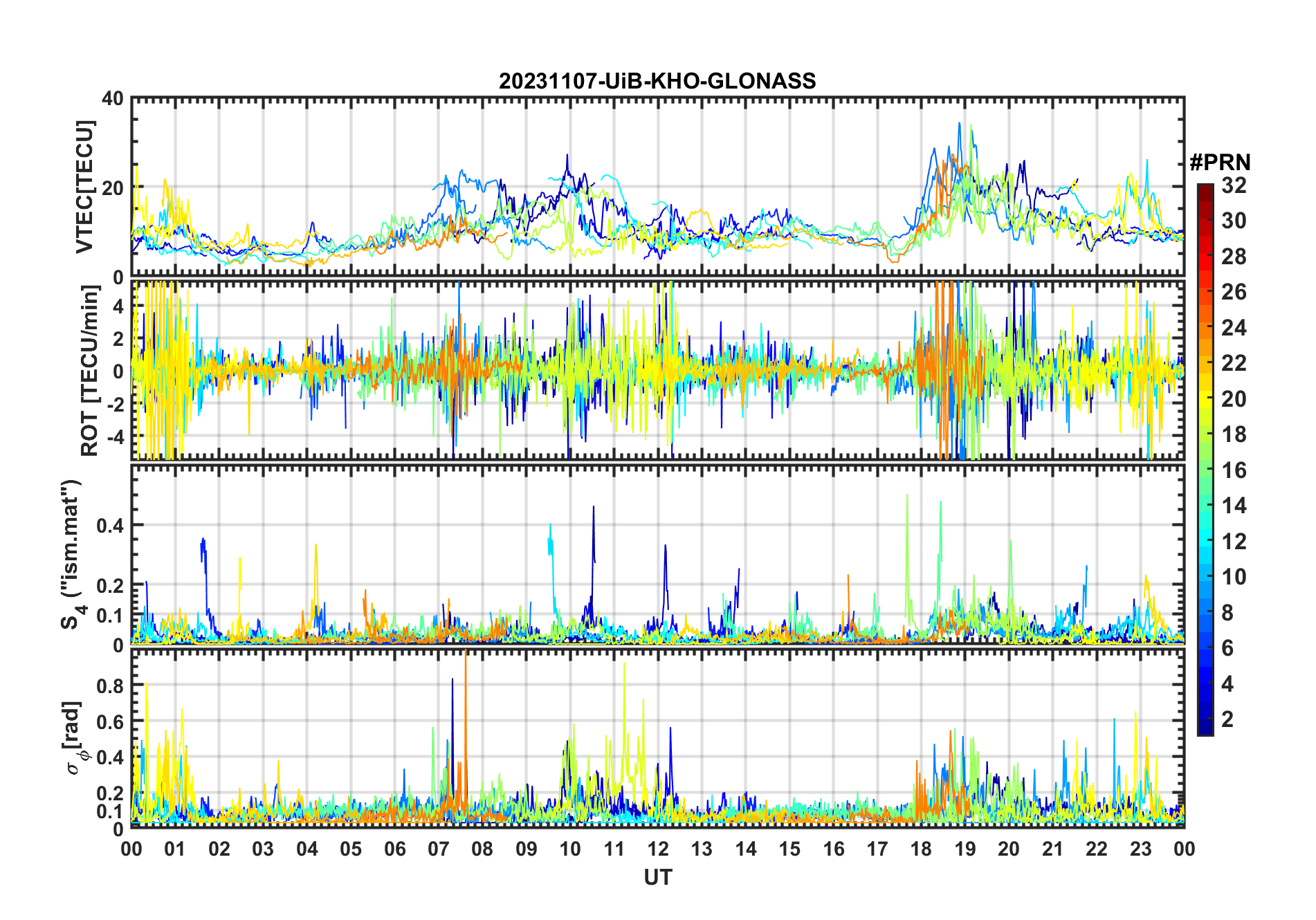Image resolution: width=1316 pixels, height=920 pixels.
Task: Click sigma phi axis tick label 0.8
Action: pos(110,686)
